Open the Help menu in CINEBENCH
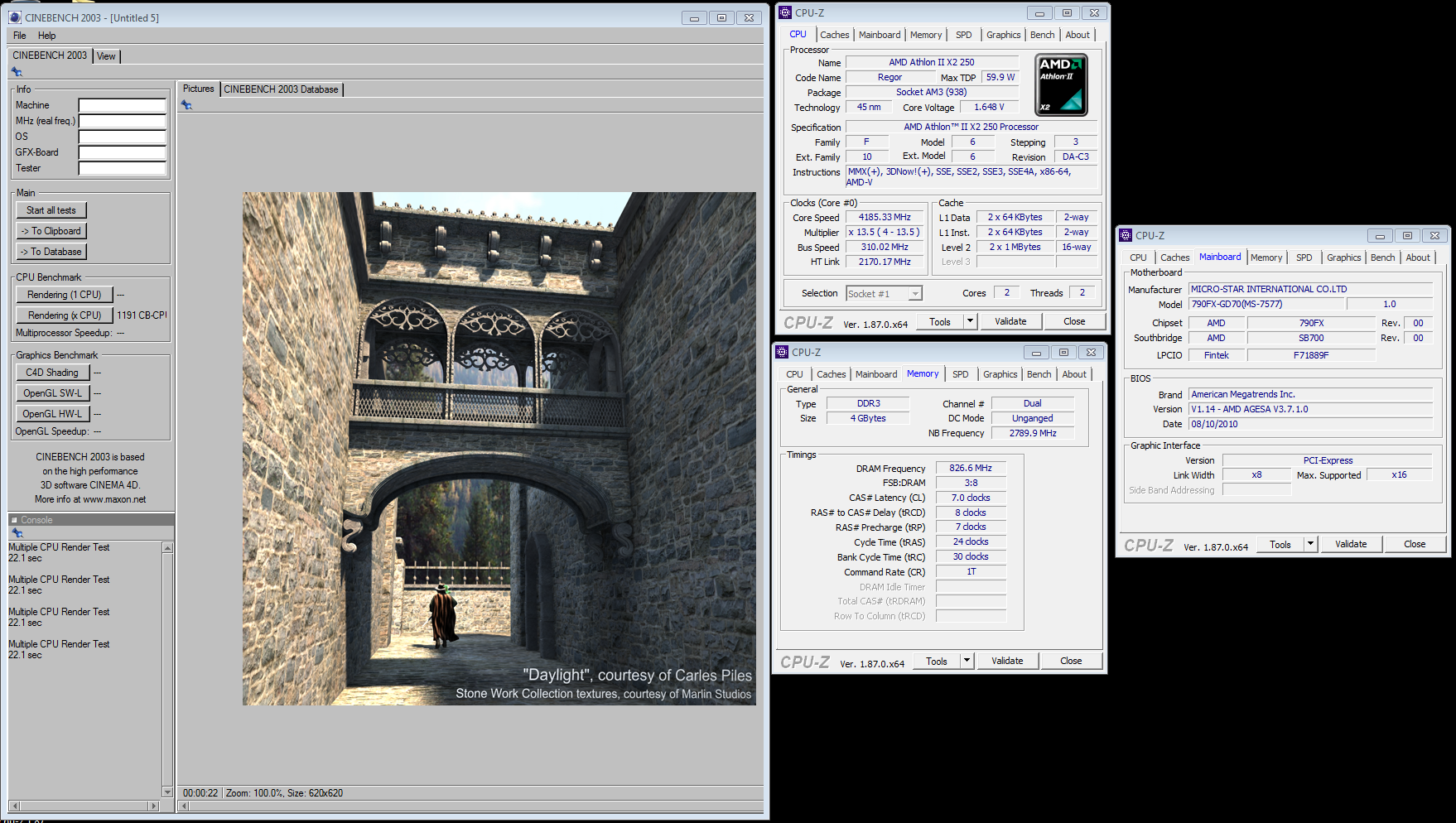Viewport: 1456px width, 823px height. pos(47,36)
